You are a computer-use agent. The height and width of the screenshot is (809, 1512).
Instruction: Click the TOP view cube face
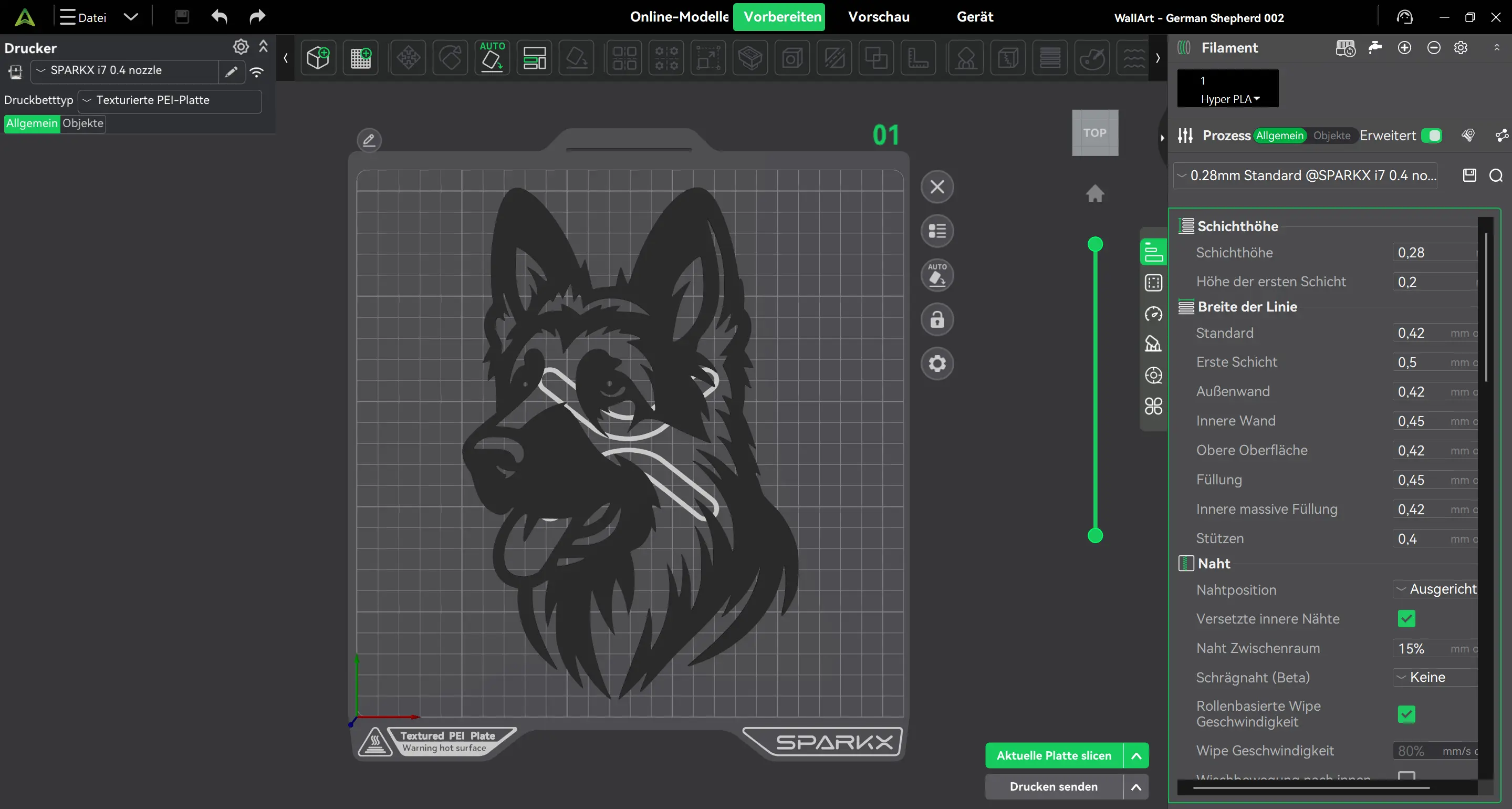[1095, 133]
